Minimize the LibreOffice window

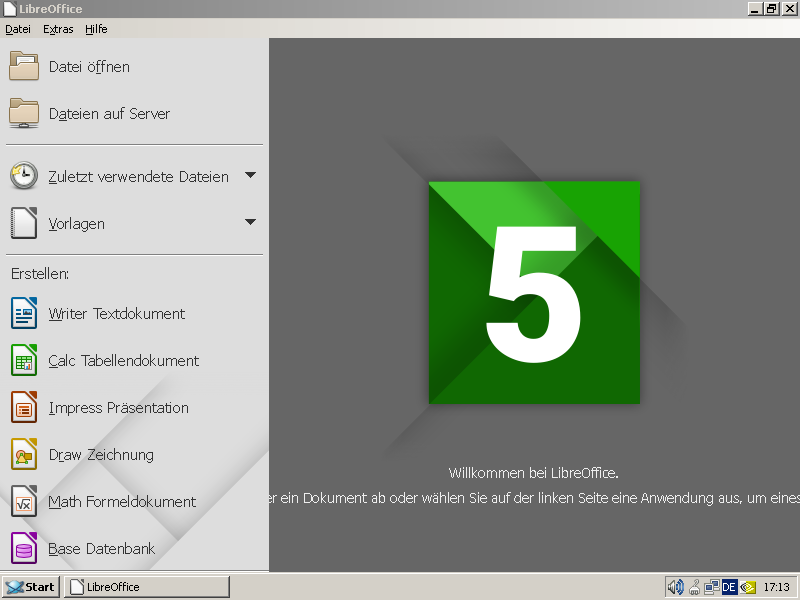755,9
